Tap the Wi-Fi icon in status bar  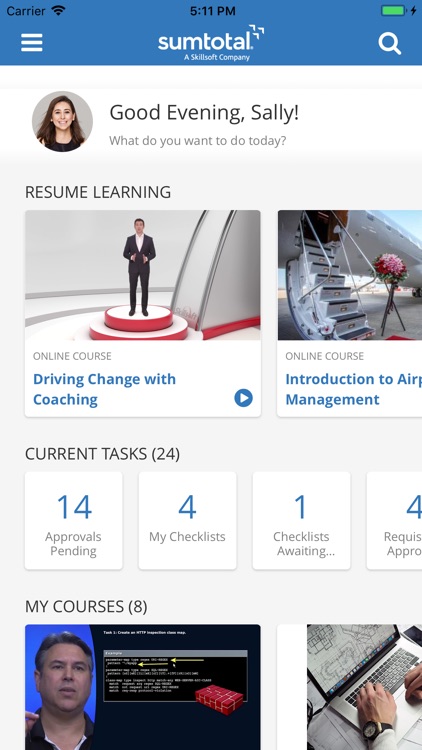(58, 11)
